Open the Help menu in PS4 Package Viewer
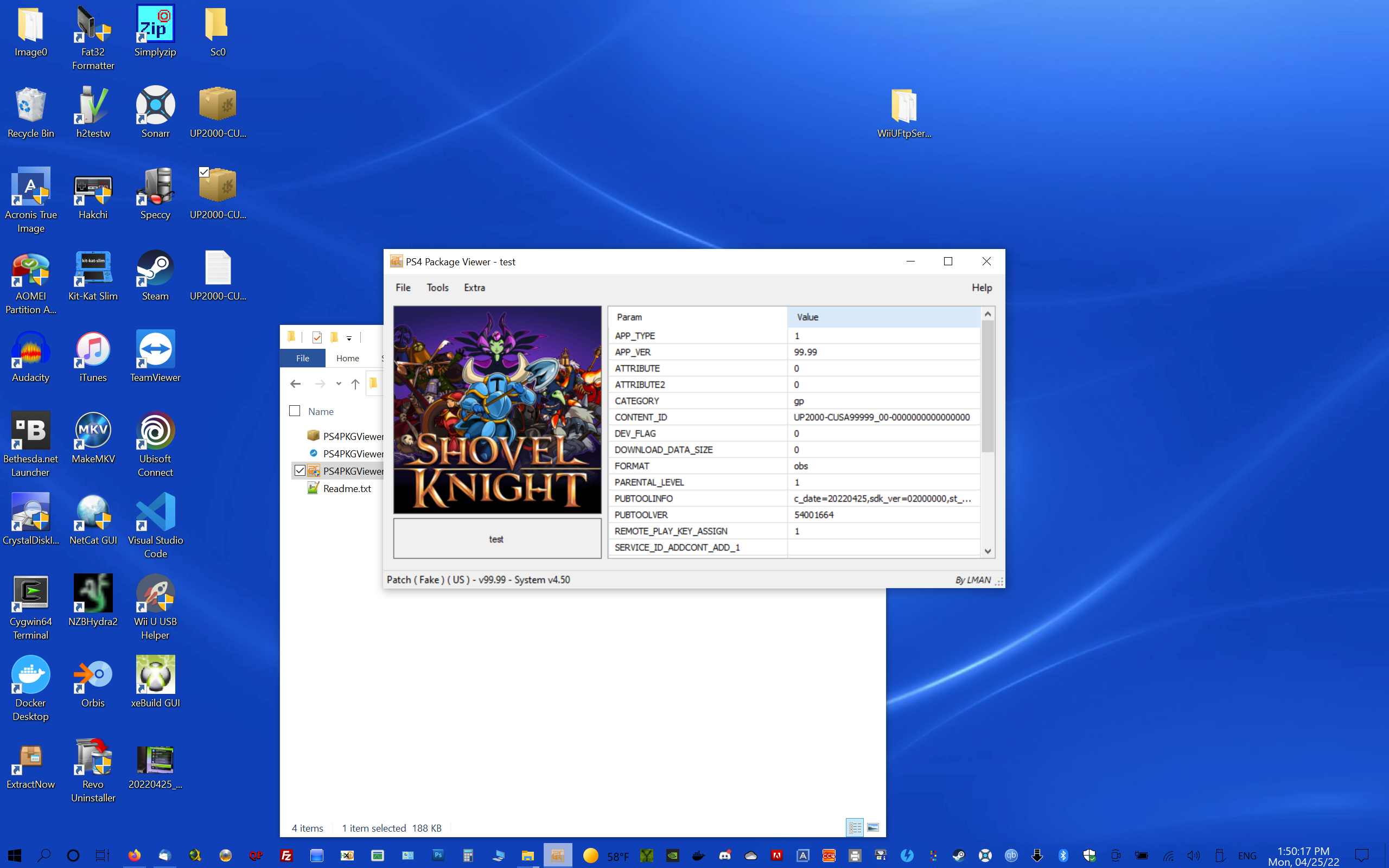This screenshot has width=1389, height=868. 982,288
